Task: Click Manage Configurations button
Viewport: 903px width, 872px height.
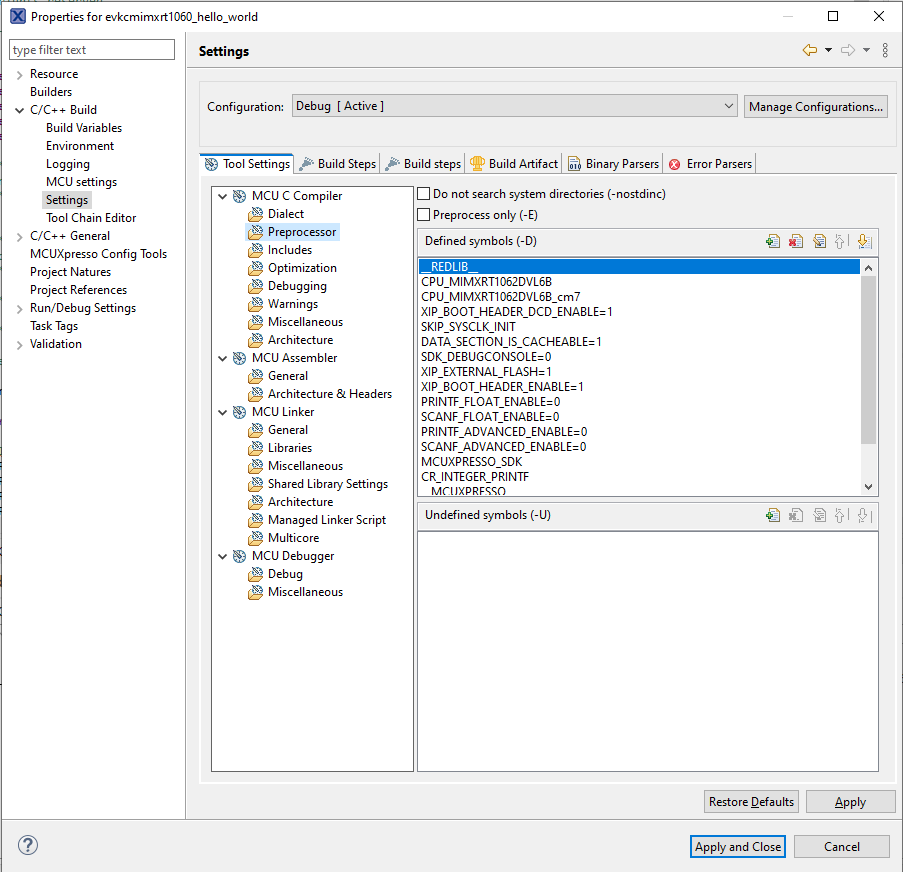Action: (x=815, y=106)
